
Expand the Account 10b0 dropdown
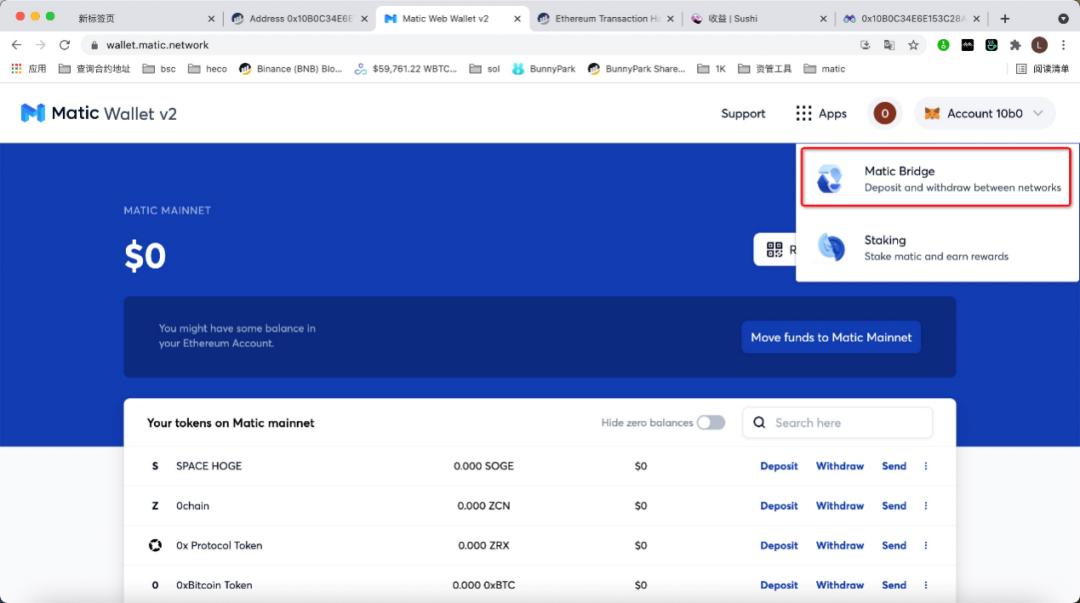[x=985, y=113]
